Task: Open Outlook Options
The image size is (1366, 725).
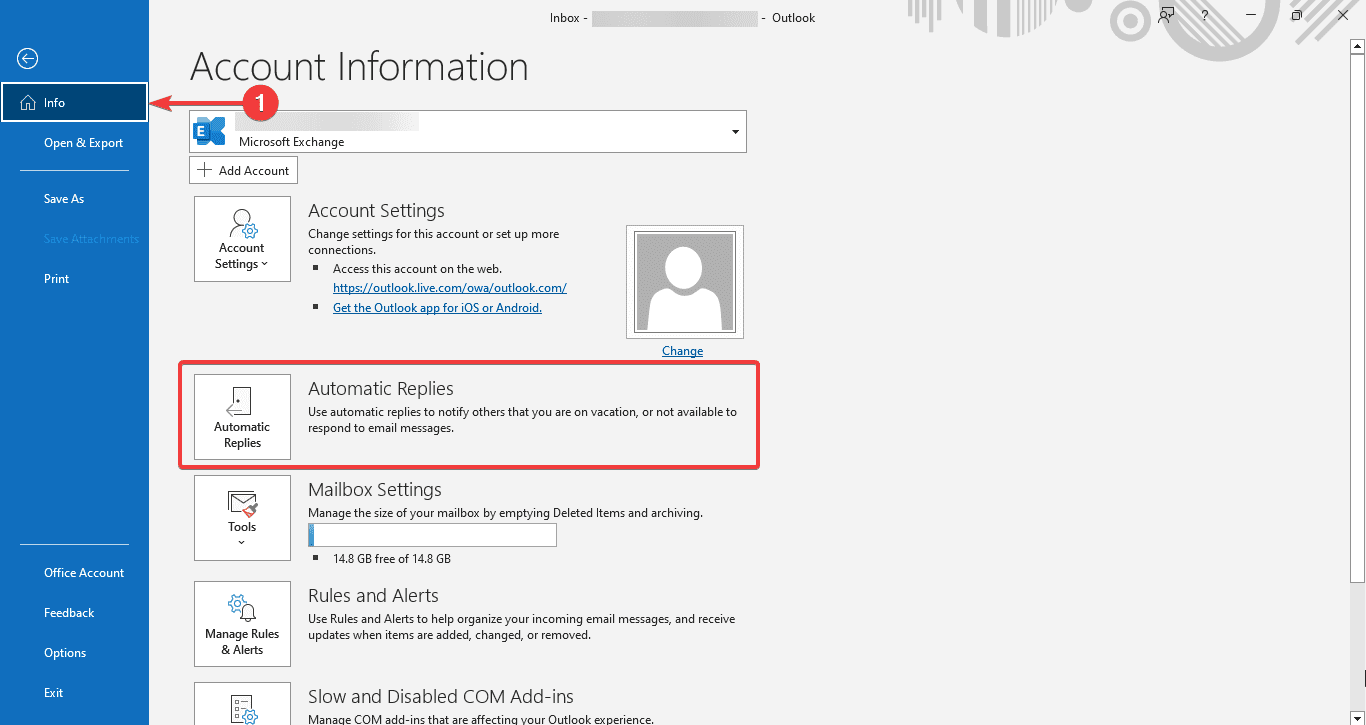Action: (65, 653)
